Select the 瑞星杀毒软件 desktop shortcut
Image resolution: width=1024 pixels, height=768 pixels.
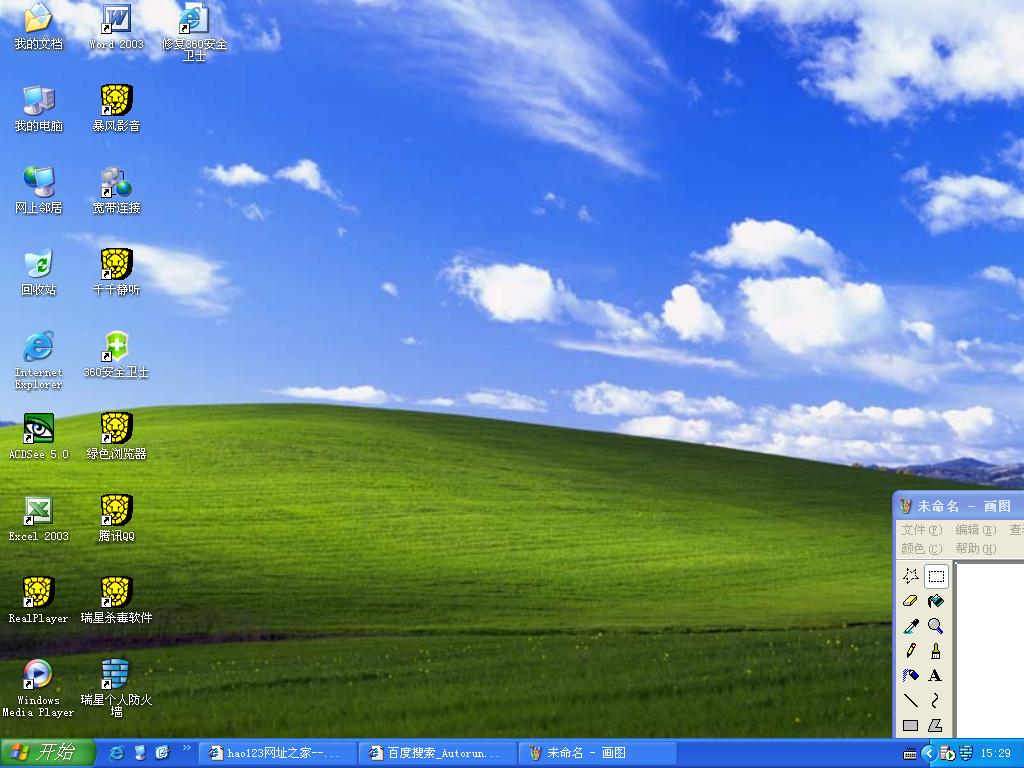116,601
